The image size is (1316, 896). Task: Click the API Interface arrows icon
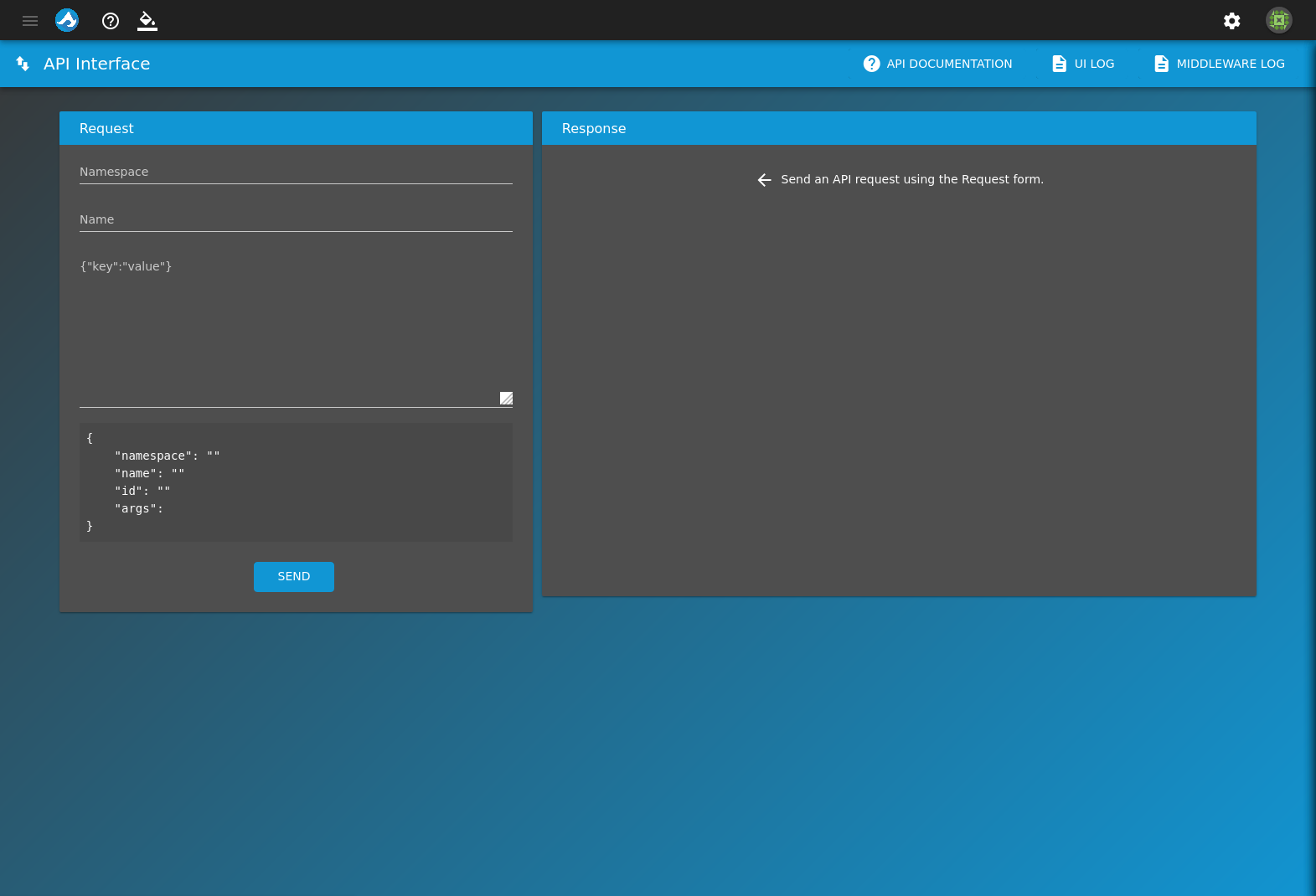point(23,64)
